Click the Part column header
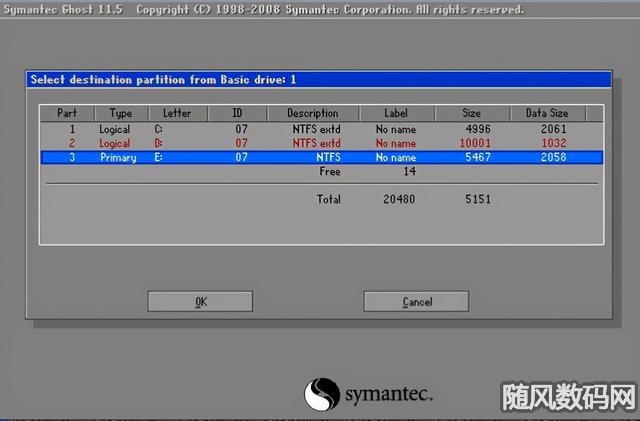The height and width of the screenshot is (421, 640). [x=67, y=113]
